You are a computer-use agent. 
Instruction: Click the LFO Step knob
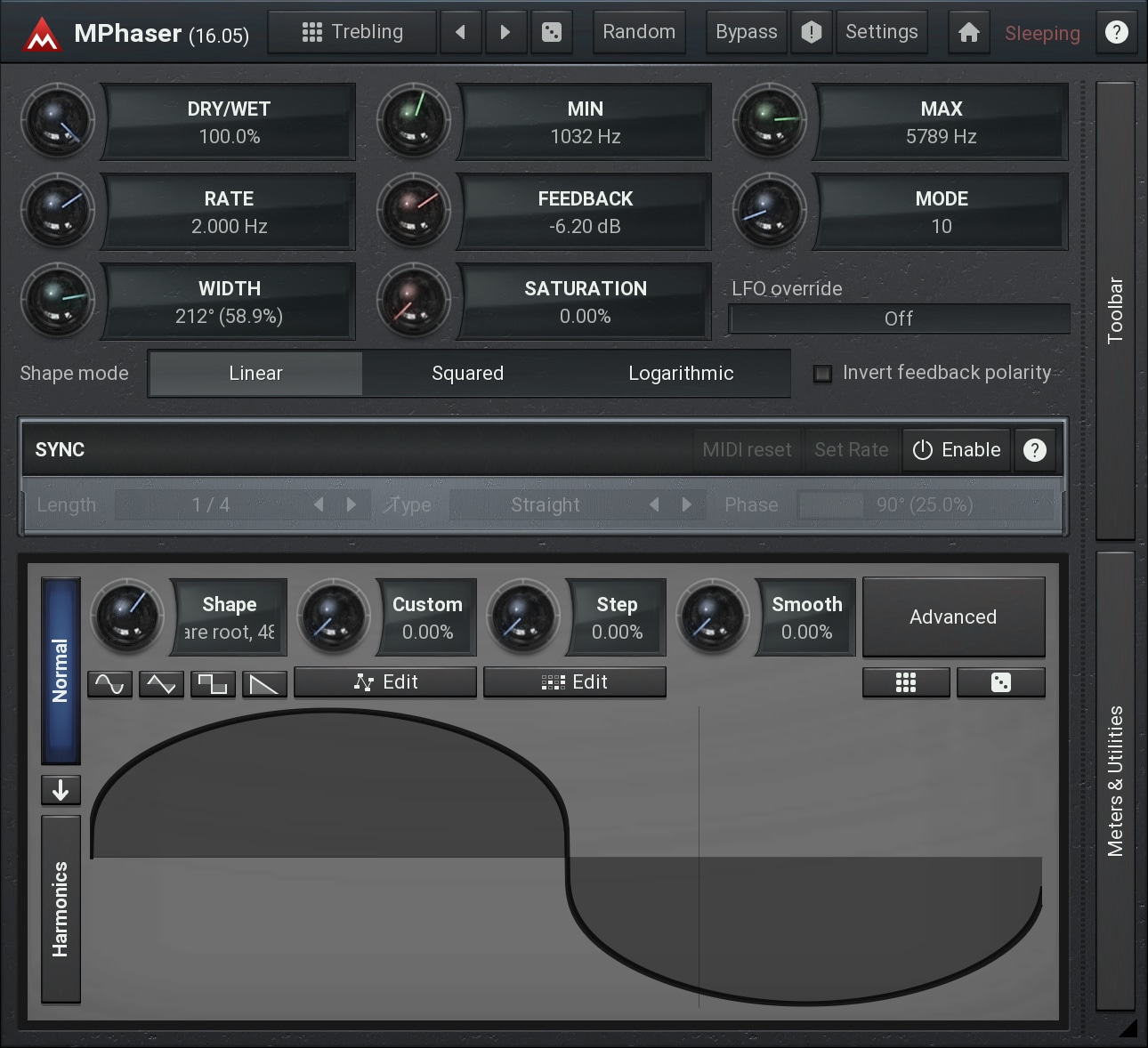[x=523, y=617]
